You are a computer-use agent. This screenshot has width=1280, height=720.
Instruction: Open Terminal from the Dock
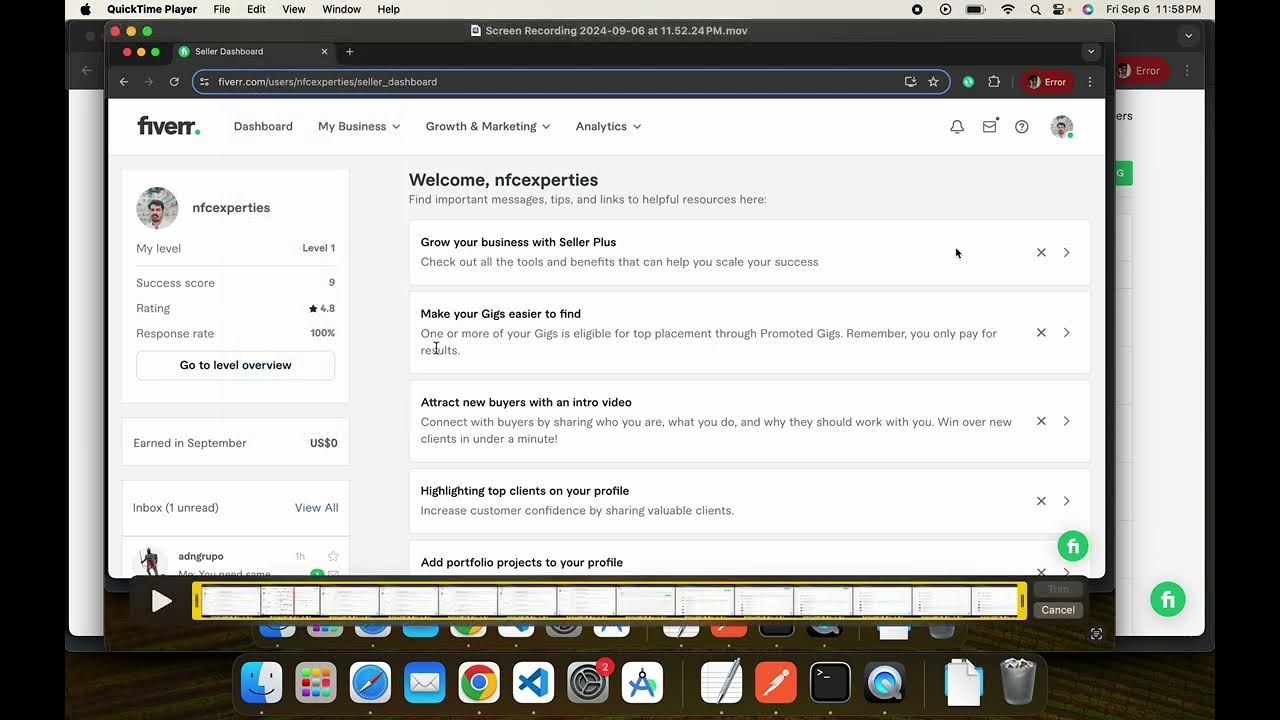click(x=830, y=683)
